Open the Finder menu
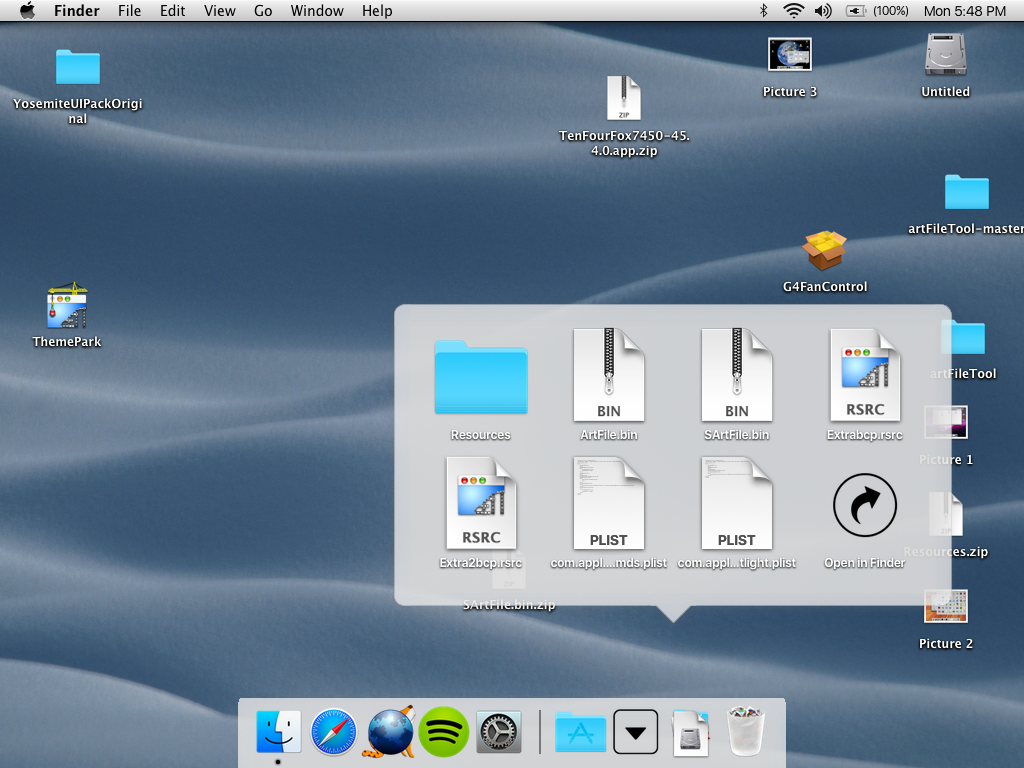 pyautogui.click(x=76, y=11)
